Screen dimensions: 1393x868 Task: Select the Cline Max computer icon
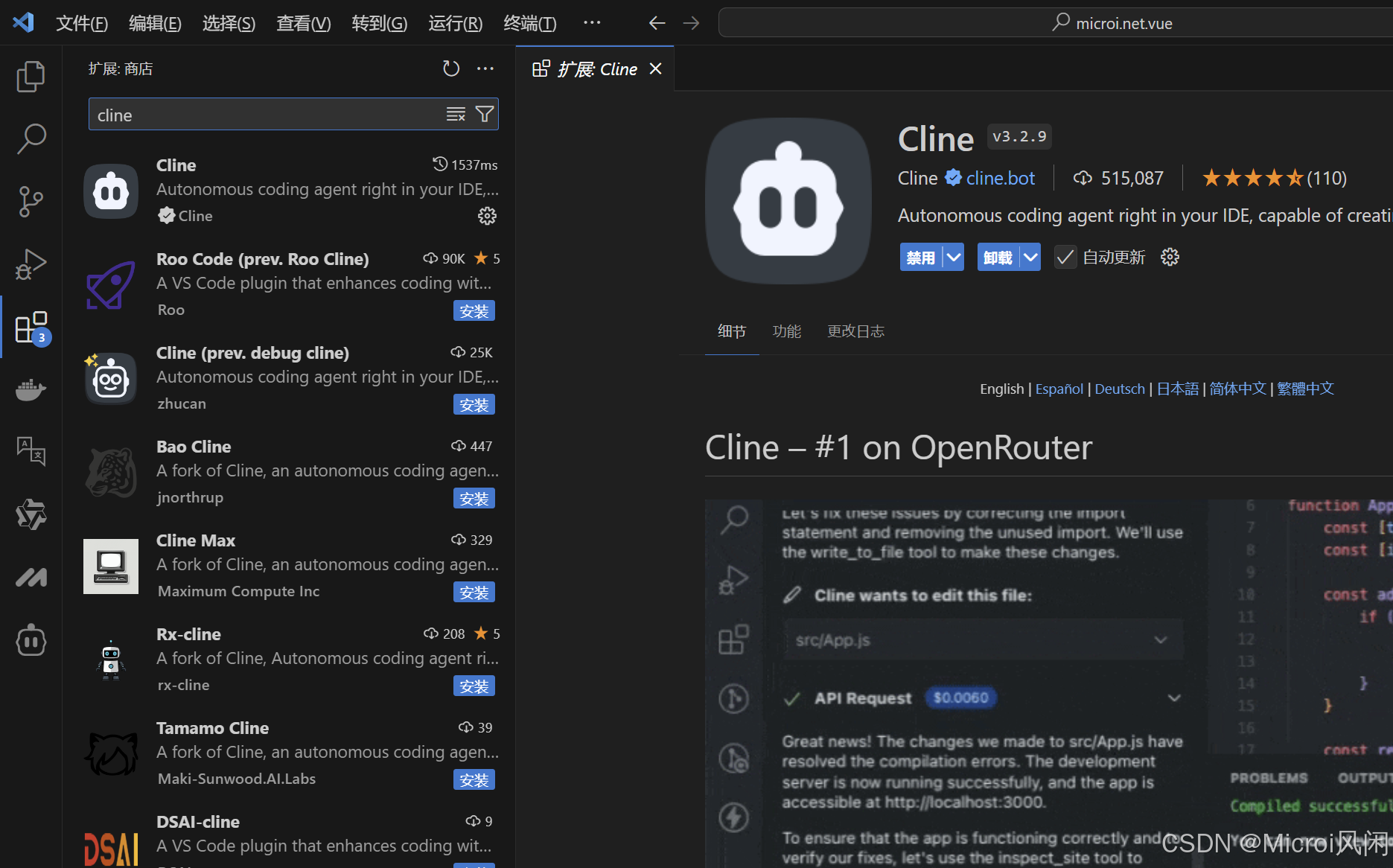(111, 566)
